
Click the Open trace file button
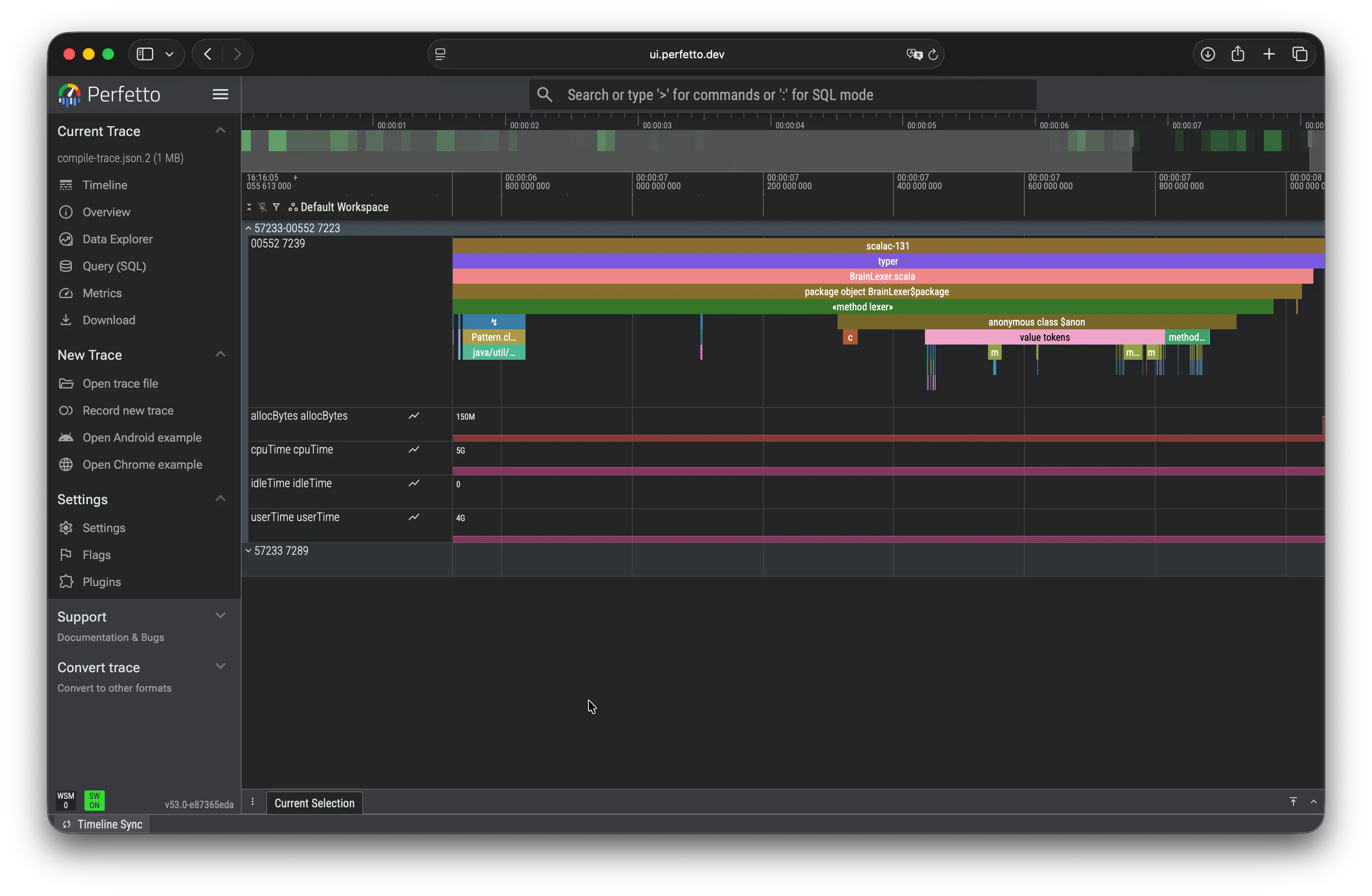pos(120,383)
